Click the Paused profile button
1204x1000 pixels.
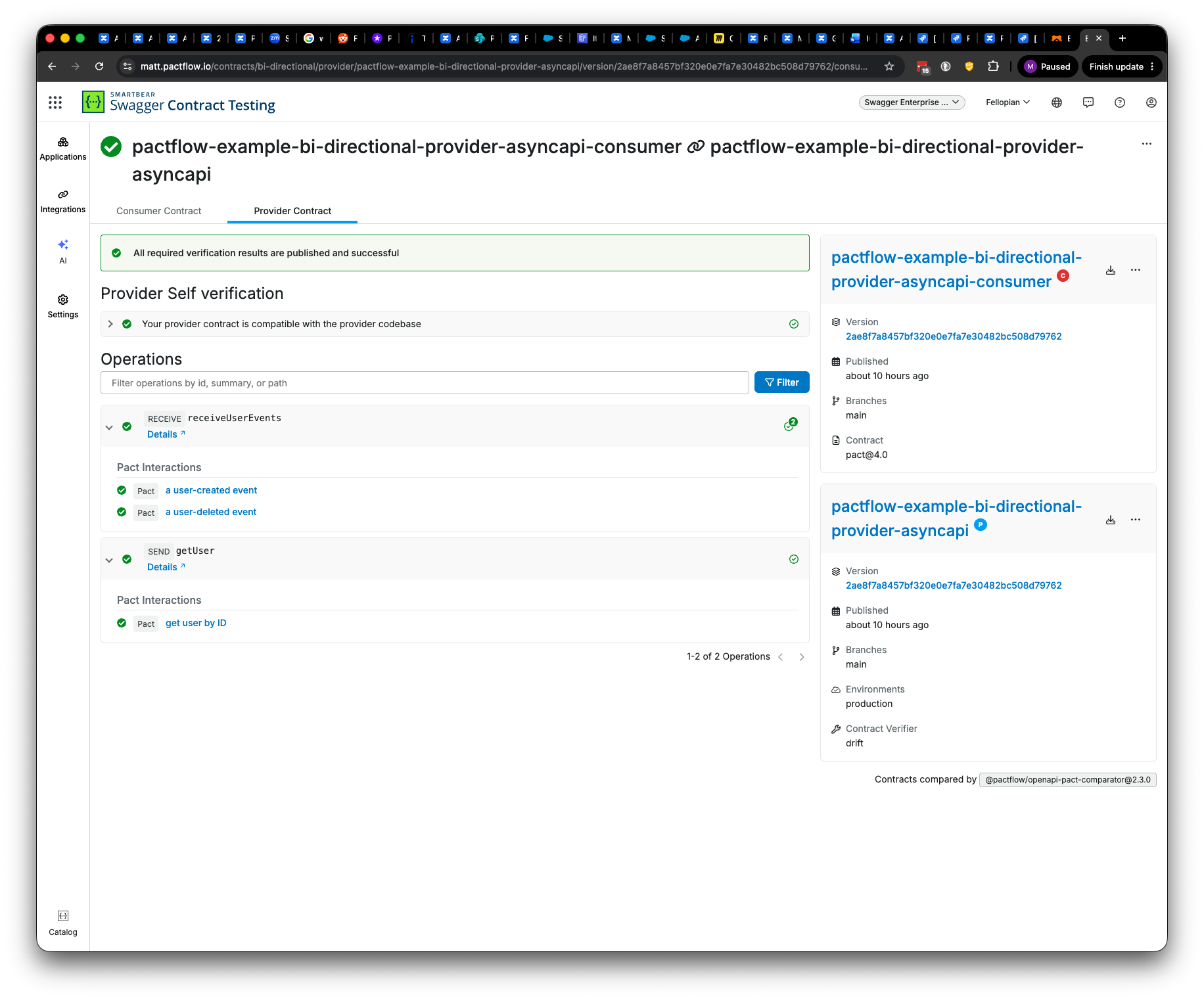click(1048, 66)
